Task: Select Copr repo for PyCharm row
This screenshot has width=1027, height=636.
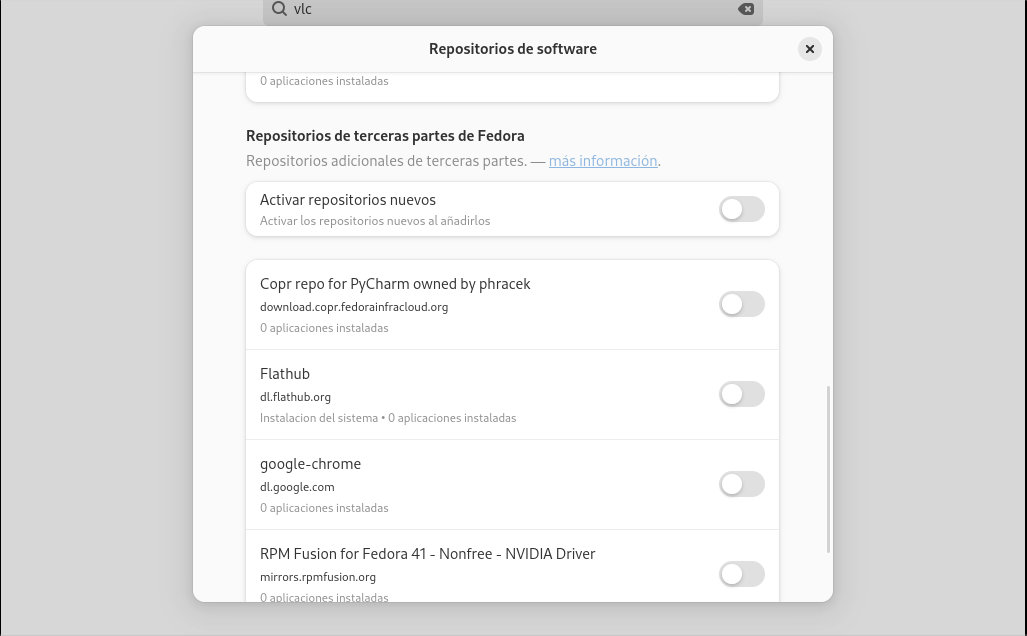Action: [x=512, y=305]
